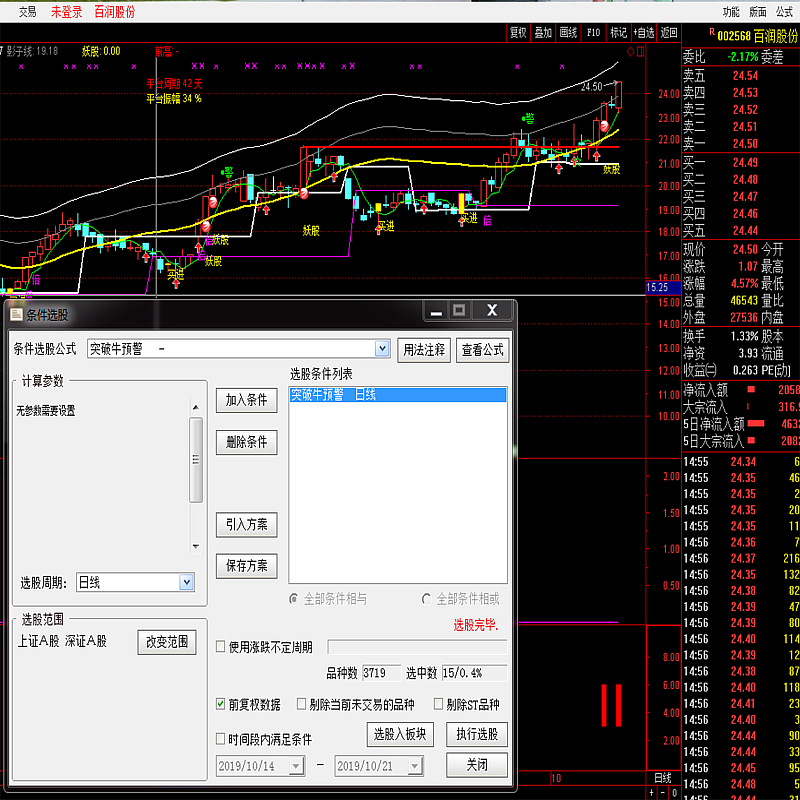Screen dimensions: 800x800
Task: Select 突破牛预警 日线 in condition list
Action: tap(398, 395)
